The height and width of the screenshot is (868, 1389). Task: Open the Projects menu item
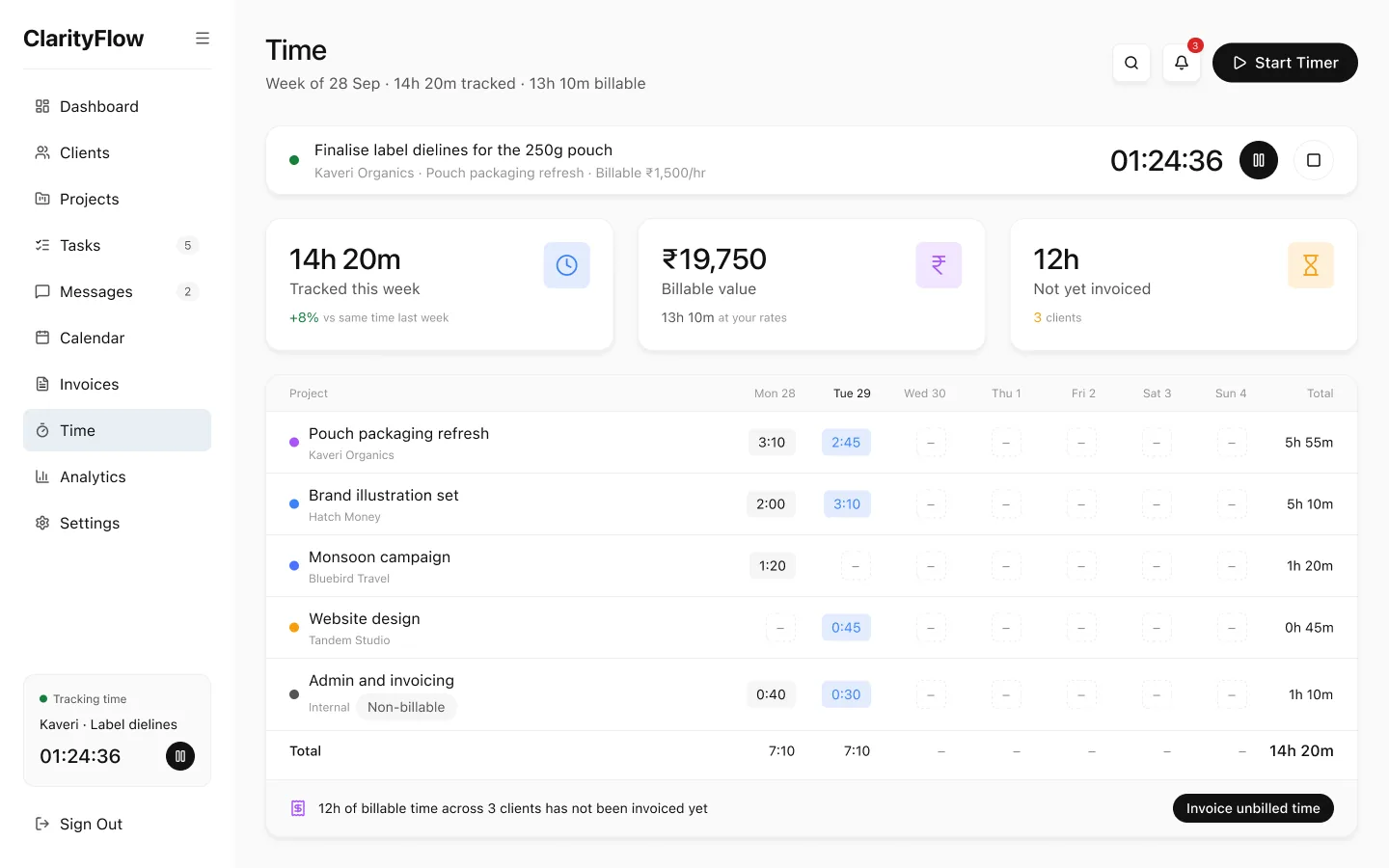pos(117,199)
